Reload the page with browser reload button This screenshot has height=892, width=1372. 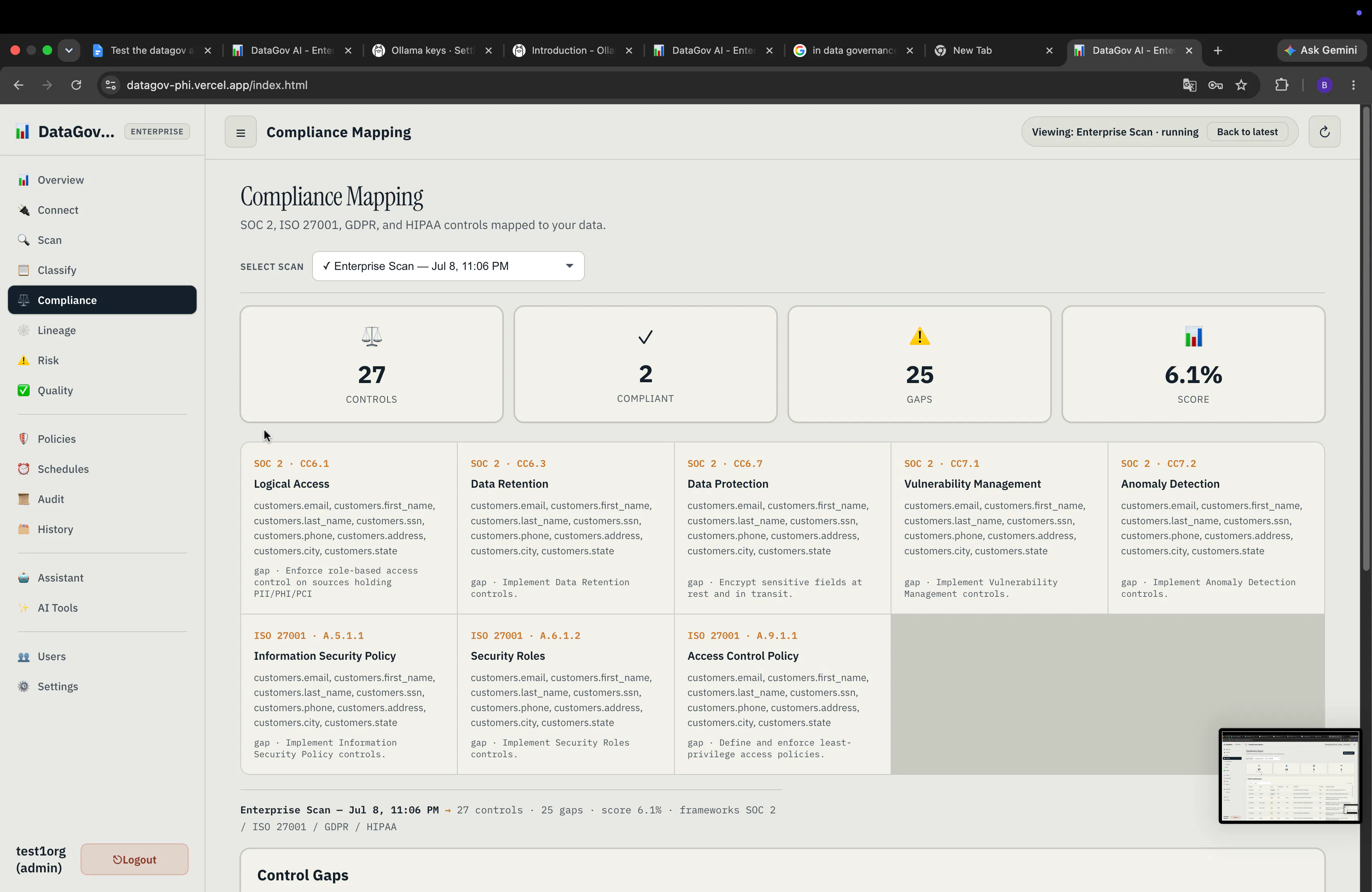[x=76, y=85]
